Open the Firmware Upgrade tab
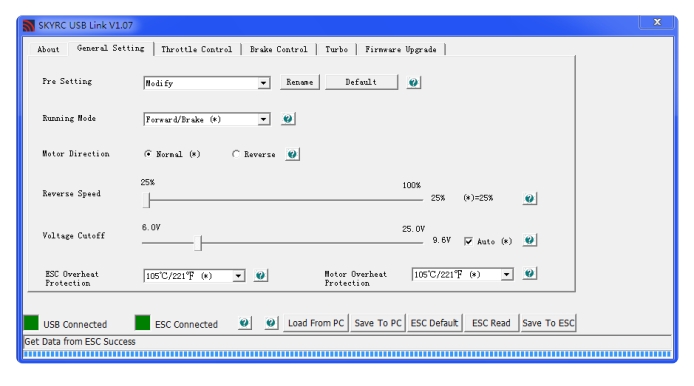Screen dimensions: 694x386 coord(401,49)
